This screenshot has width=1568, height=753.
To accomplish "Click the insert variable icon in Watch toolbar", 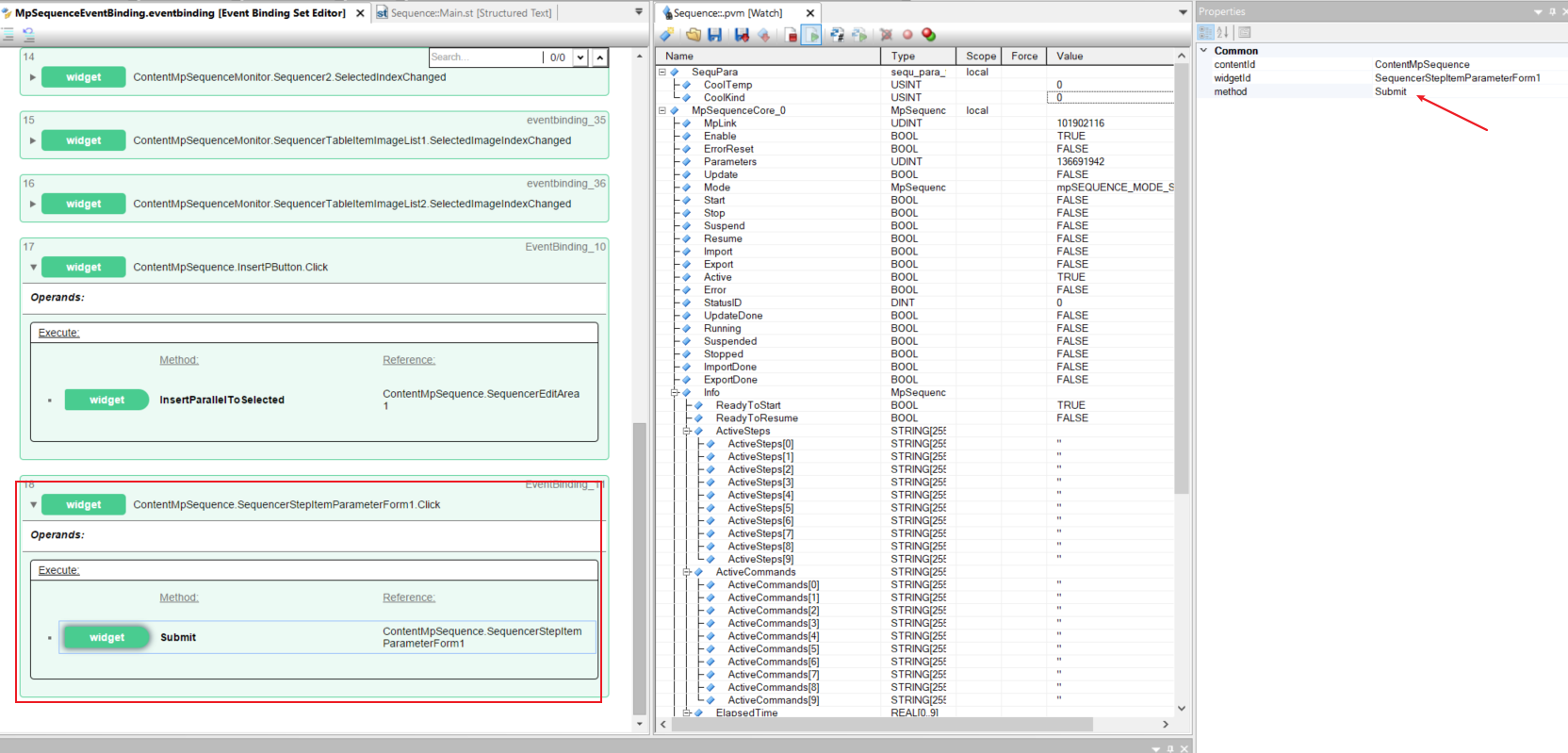I will [667, 35].
